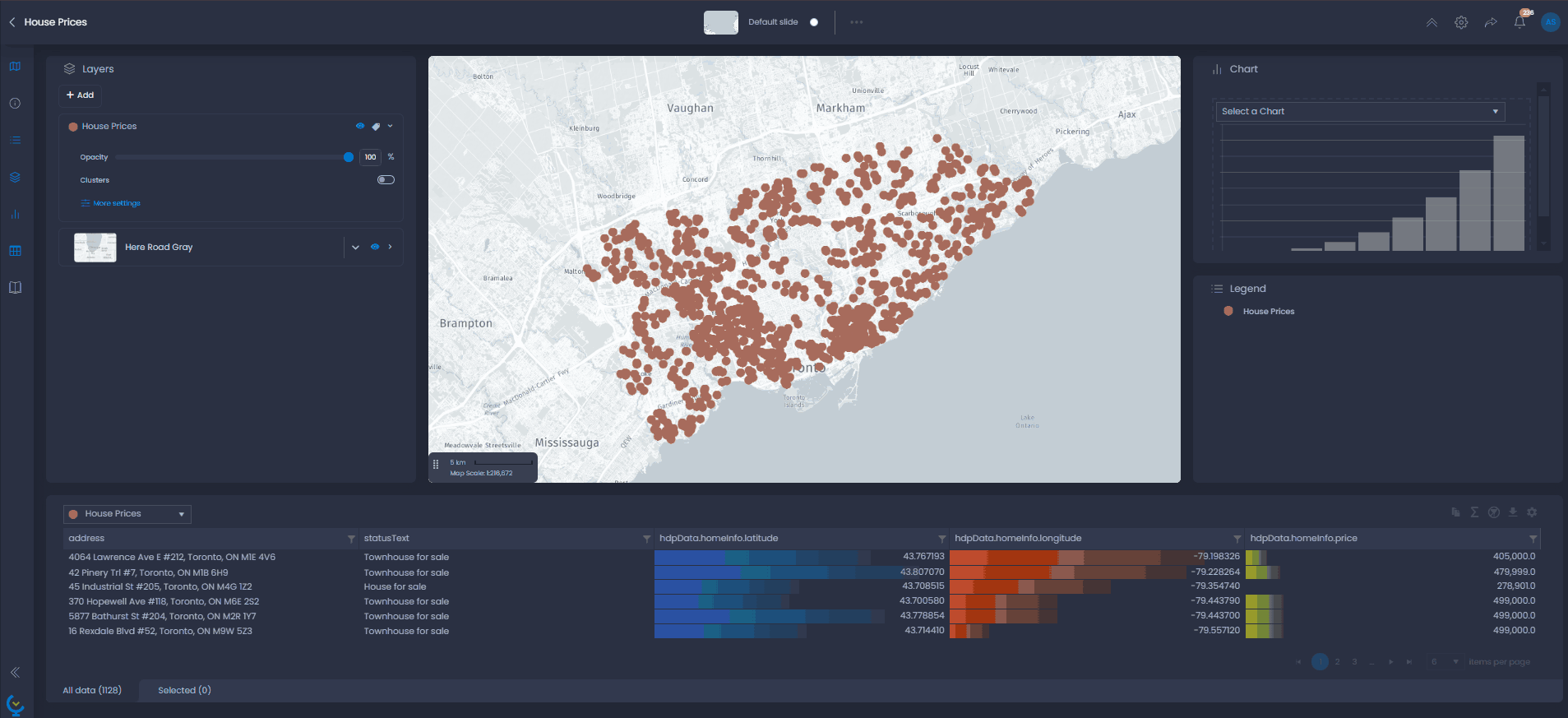Open the layers sidebar icon
1568x718 pixels.
(x=15, y=178)
